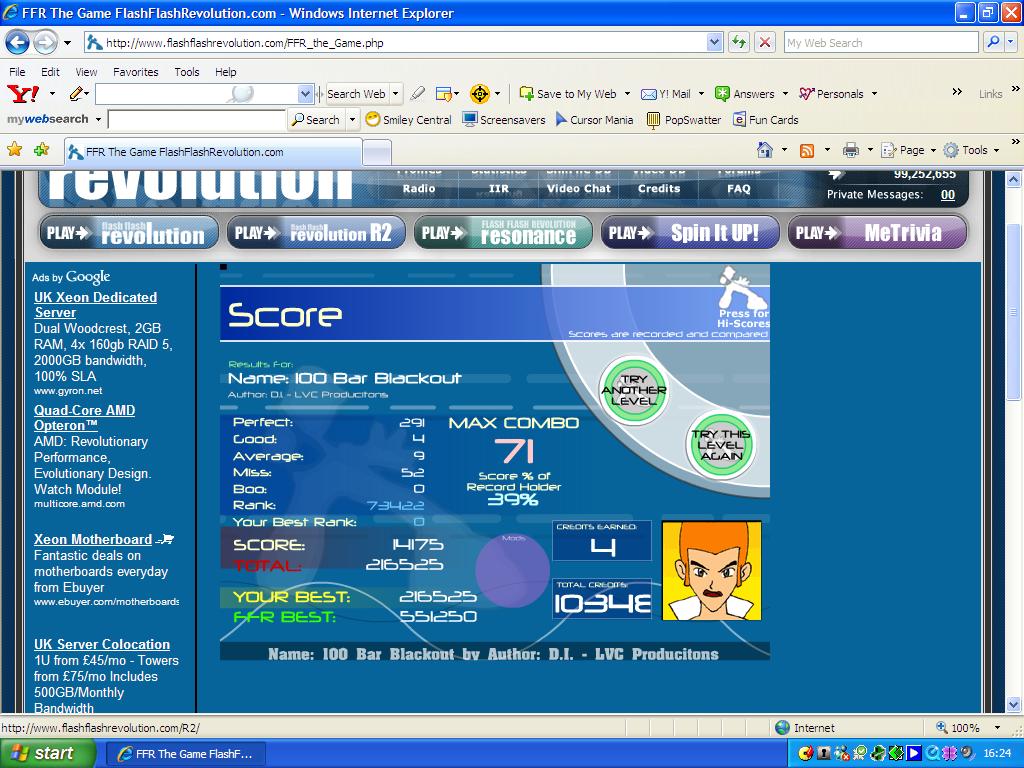1024x768 pixels.
Task: Click Play Spin It UP! button
Action: coord(690,232)
